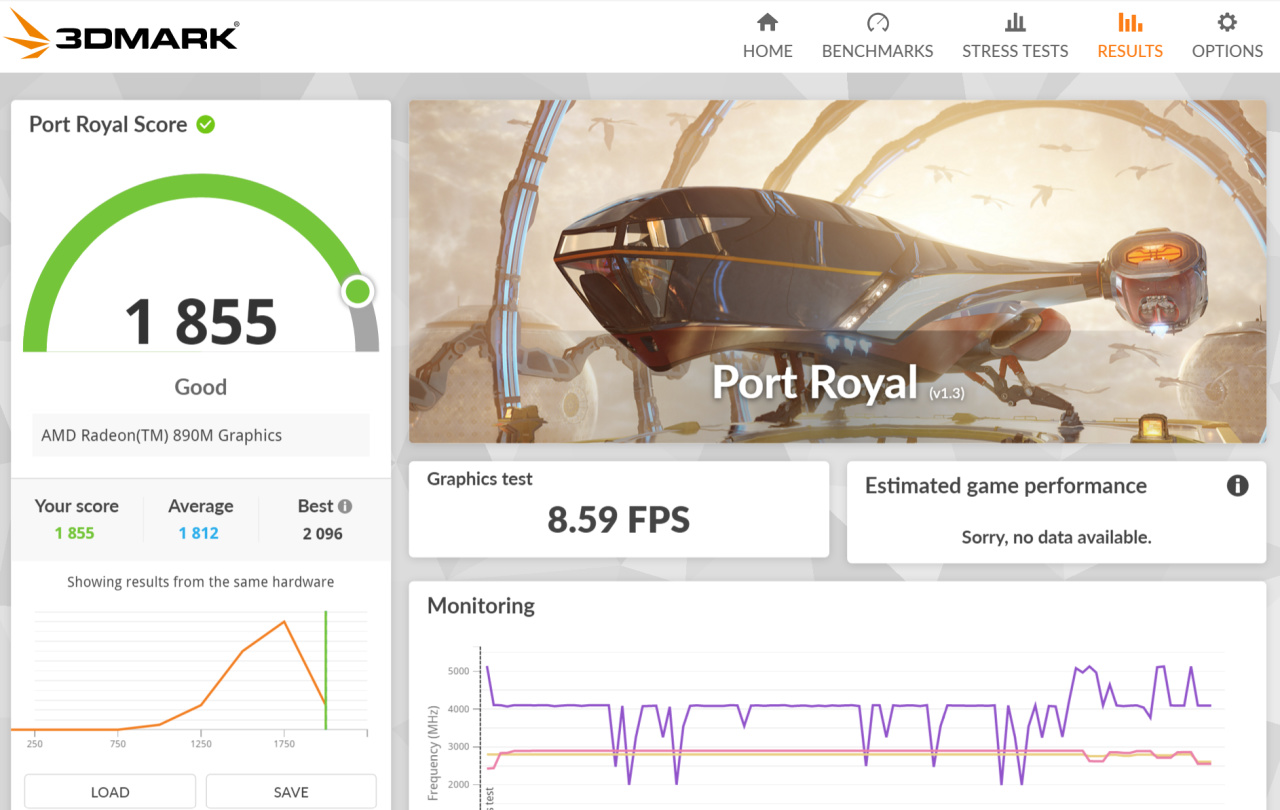
Task: Click the Graphics test label
Action: 480,479
